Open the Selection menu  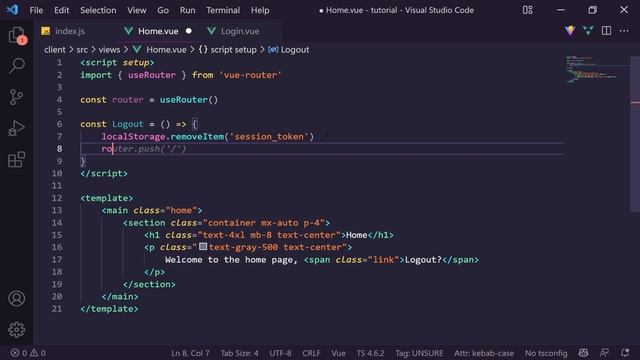[98, 10]
